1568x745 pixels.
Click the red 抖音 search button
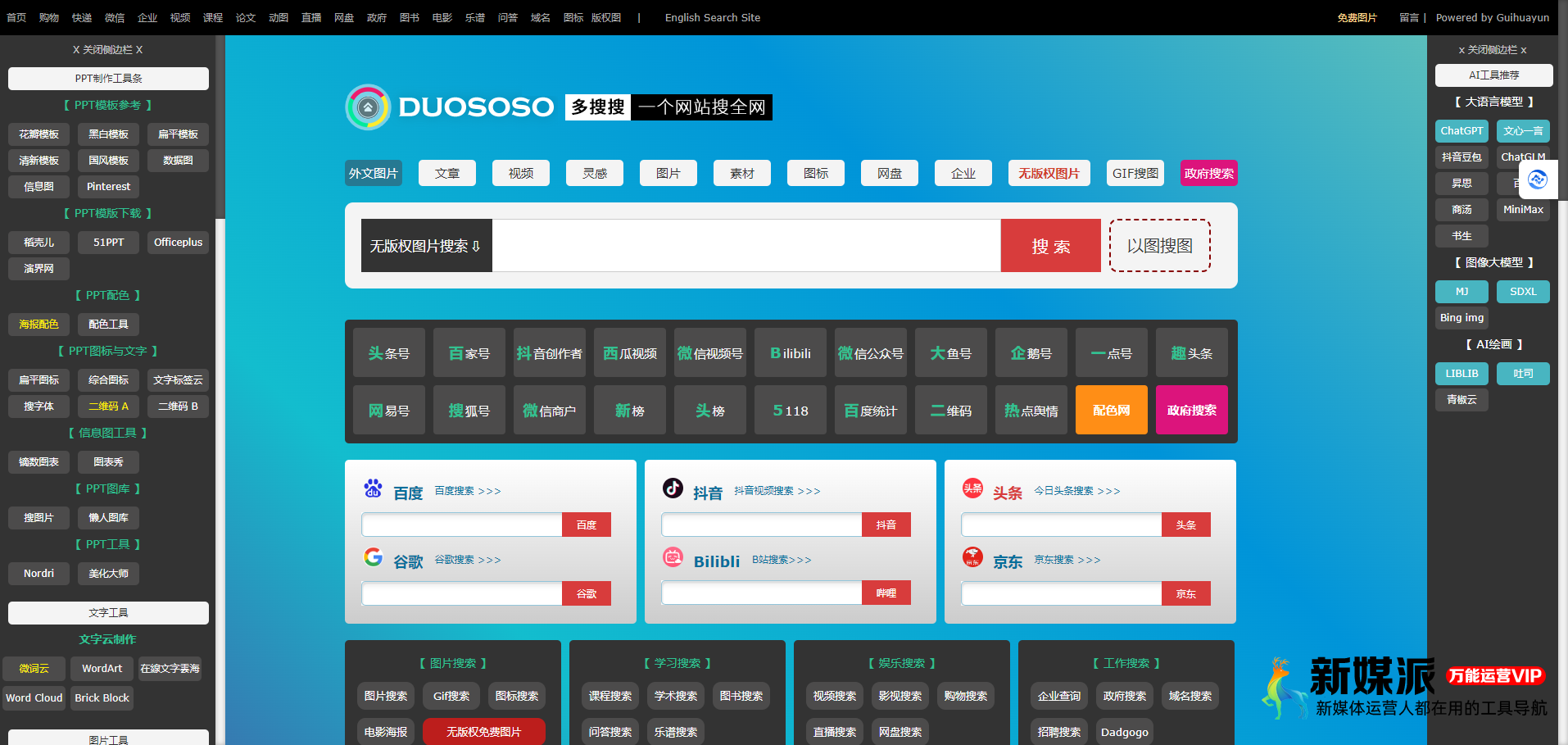(886, 525)
